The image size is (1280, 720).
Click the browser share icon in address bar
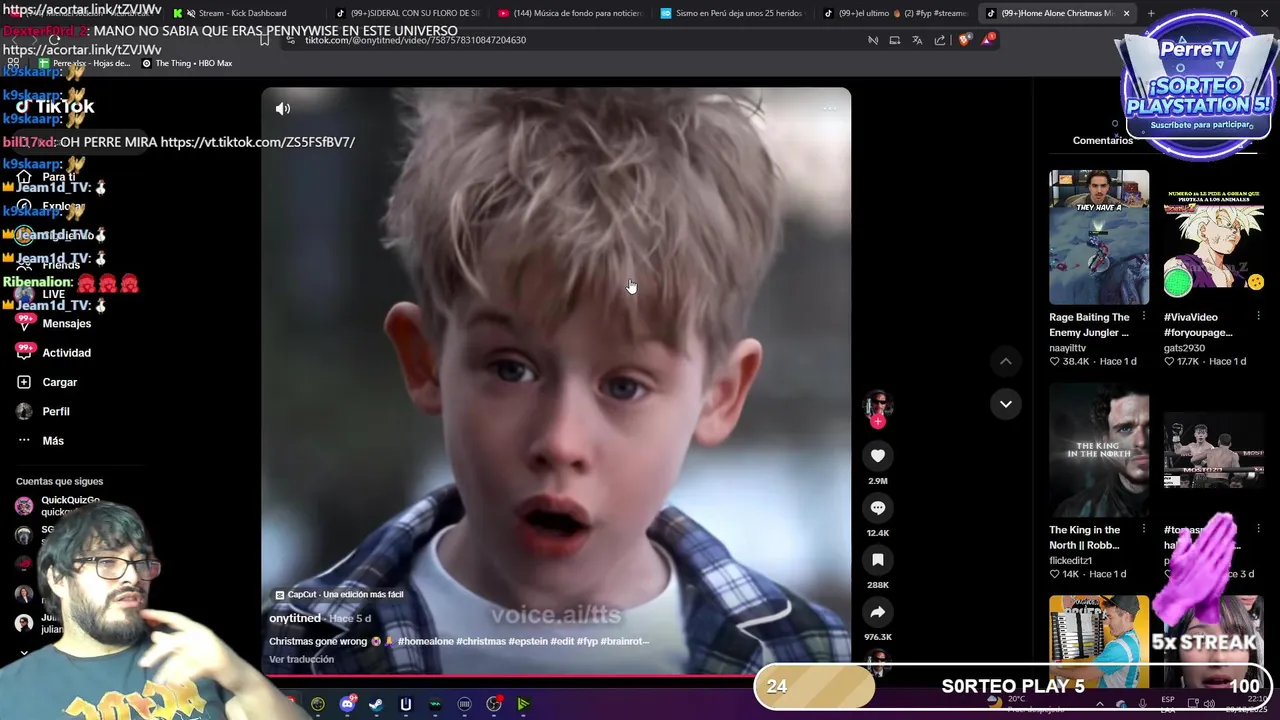(940, 40)
